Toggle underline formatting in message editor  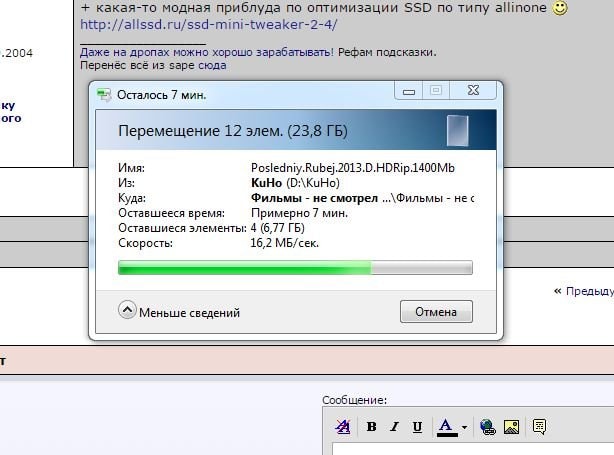pyautogui.click(x=417, y=426)
